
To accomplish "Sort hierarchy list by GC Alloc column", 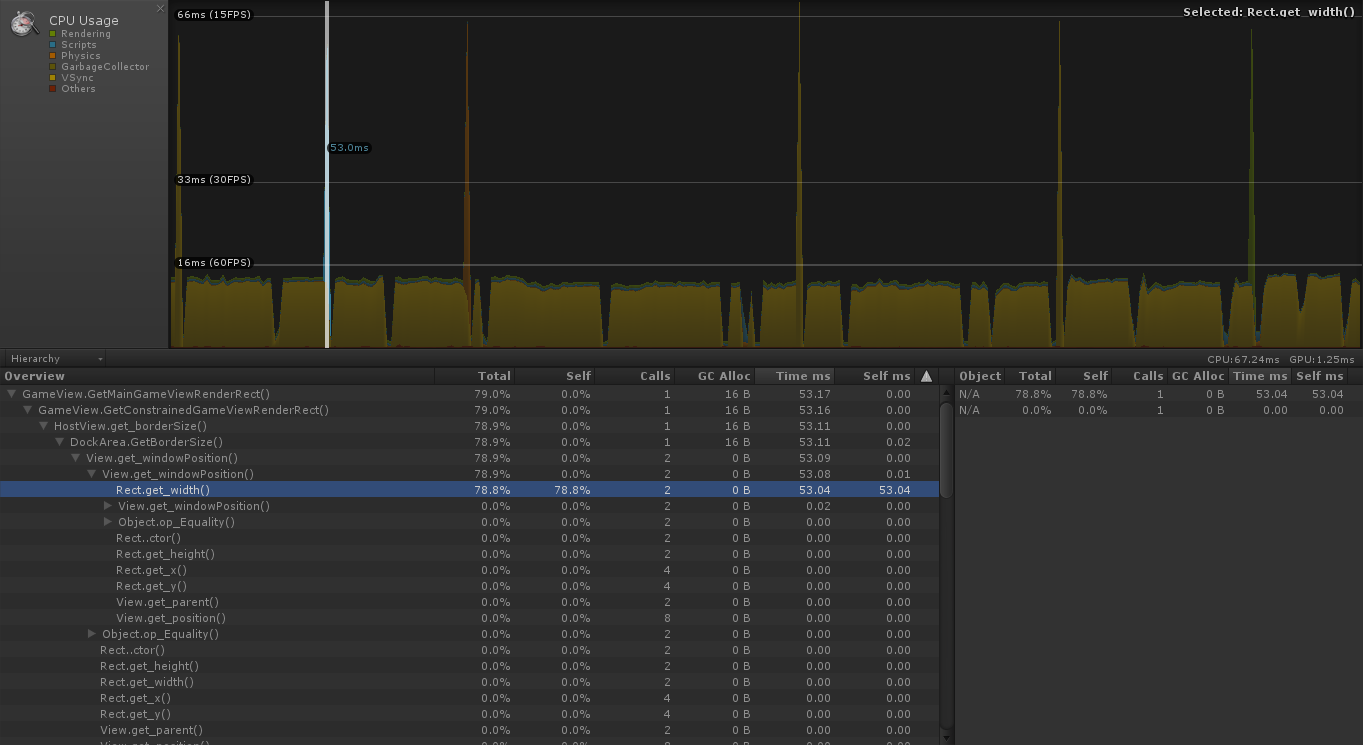I will [x=714, y=376].
